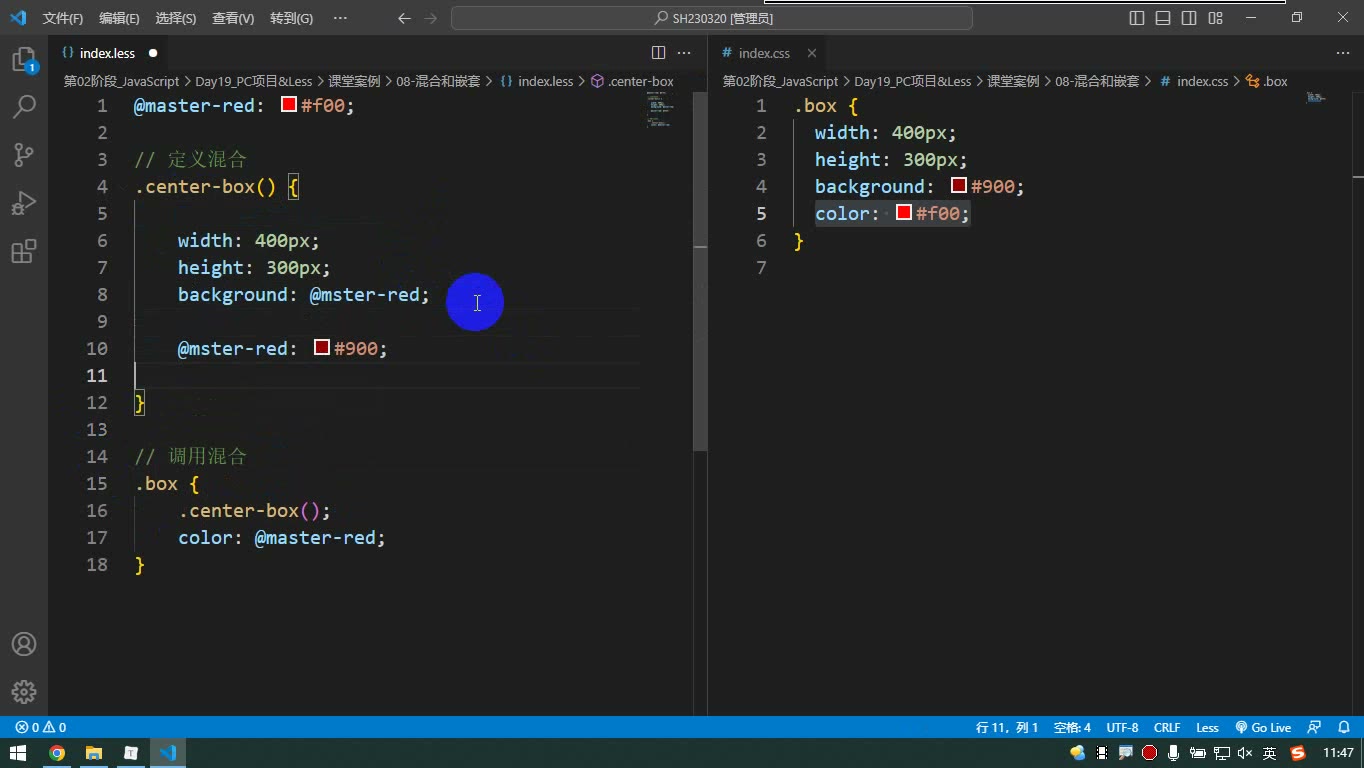Open more actions for left editor group
This screenshot has height=768, width=1364.
point(684,53)
